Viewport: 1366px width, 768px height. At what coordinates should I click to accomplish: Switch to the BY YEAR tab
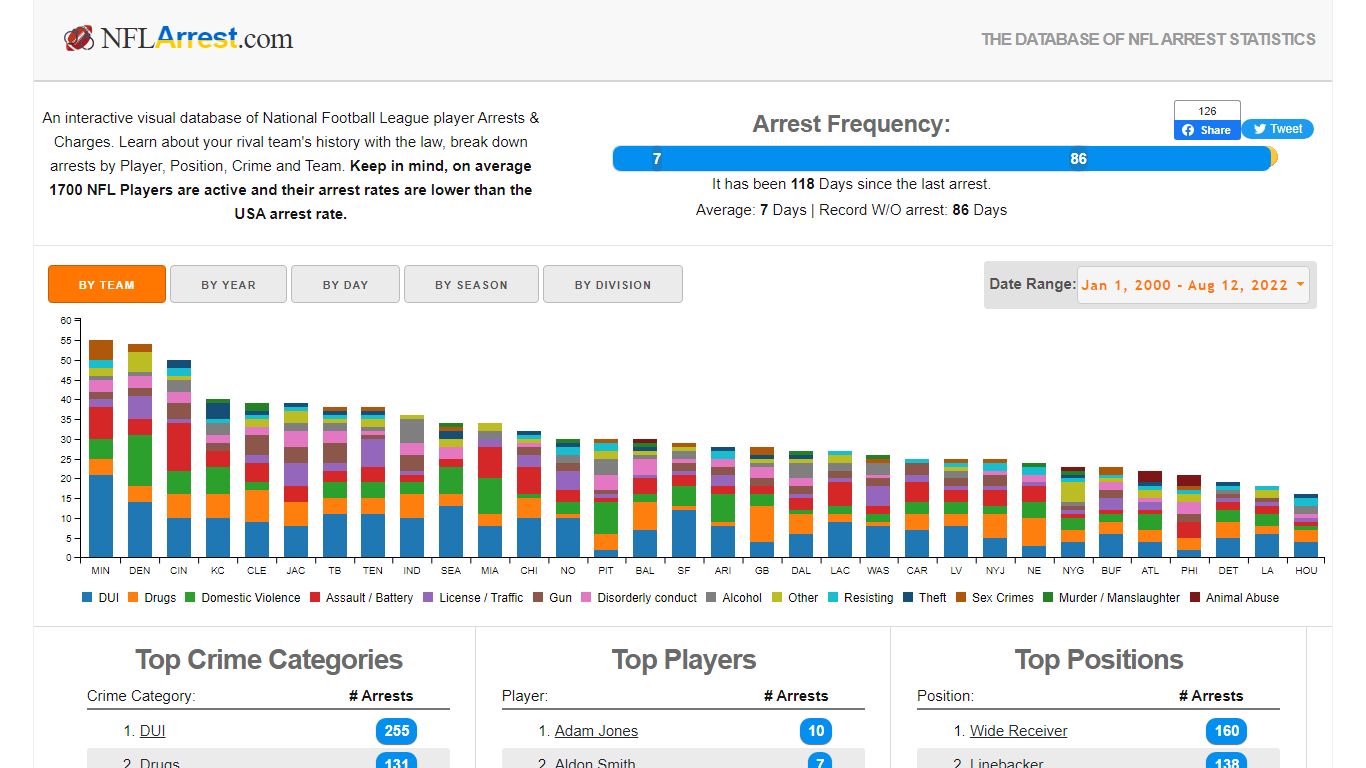228,284
